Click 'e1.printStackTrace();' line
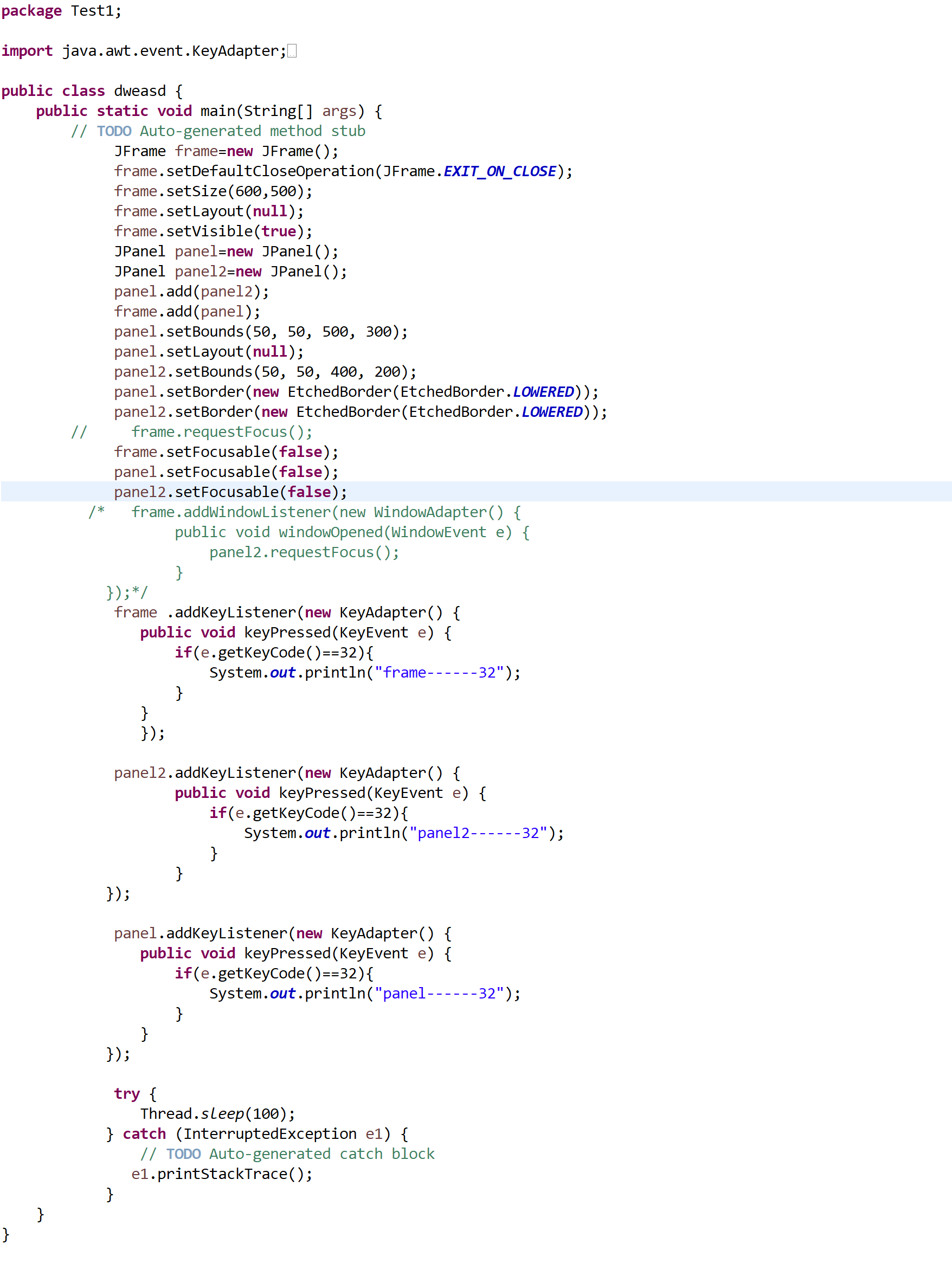 [222, 1174]
